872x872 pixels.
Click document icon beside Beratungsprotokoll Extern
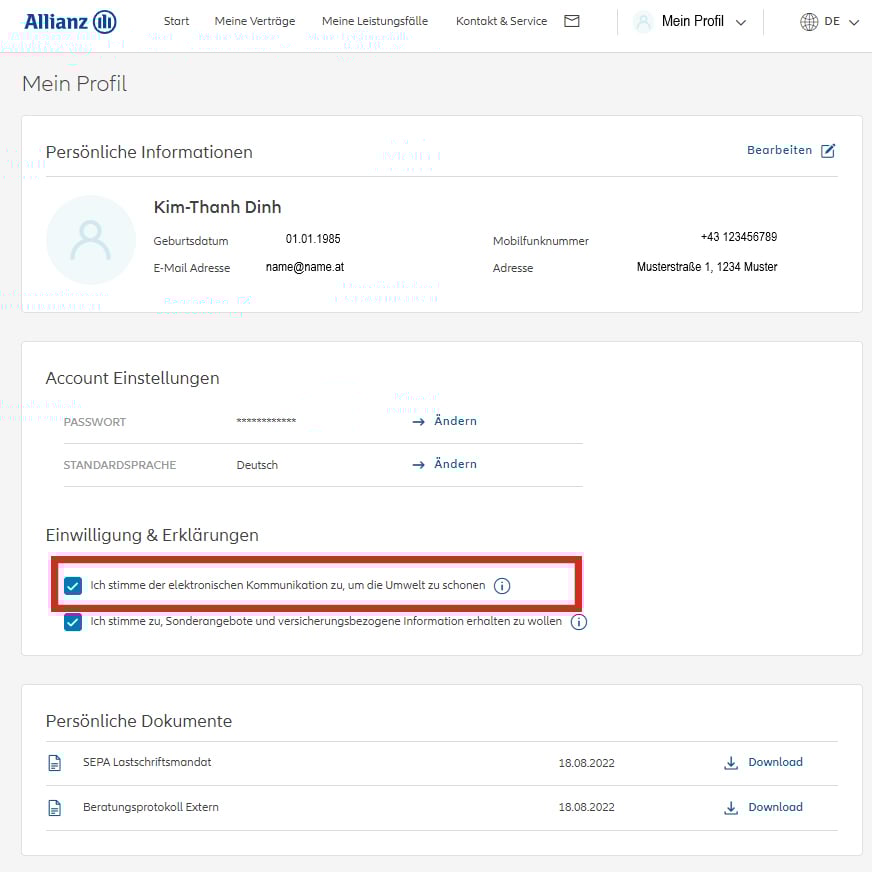(x=55, y=808)
